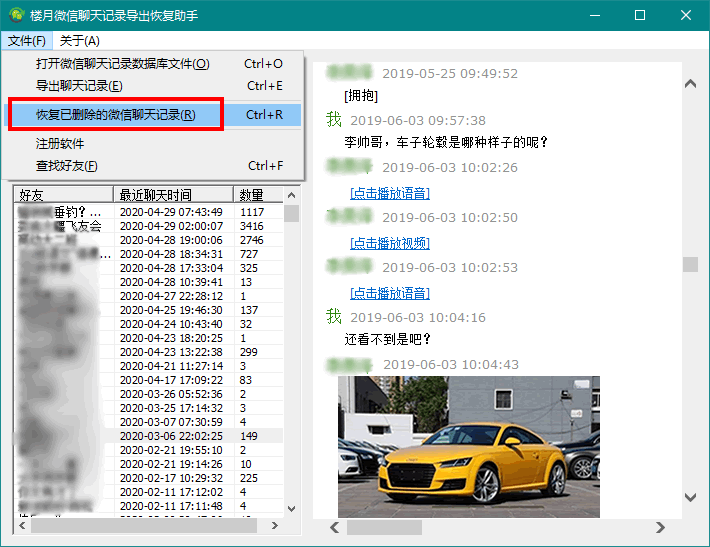Click the green app icon in title bar
This screenshot has height=547, width=710.
[15, 15]
